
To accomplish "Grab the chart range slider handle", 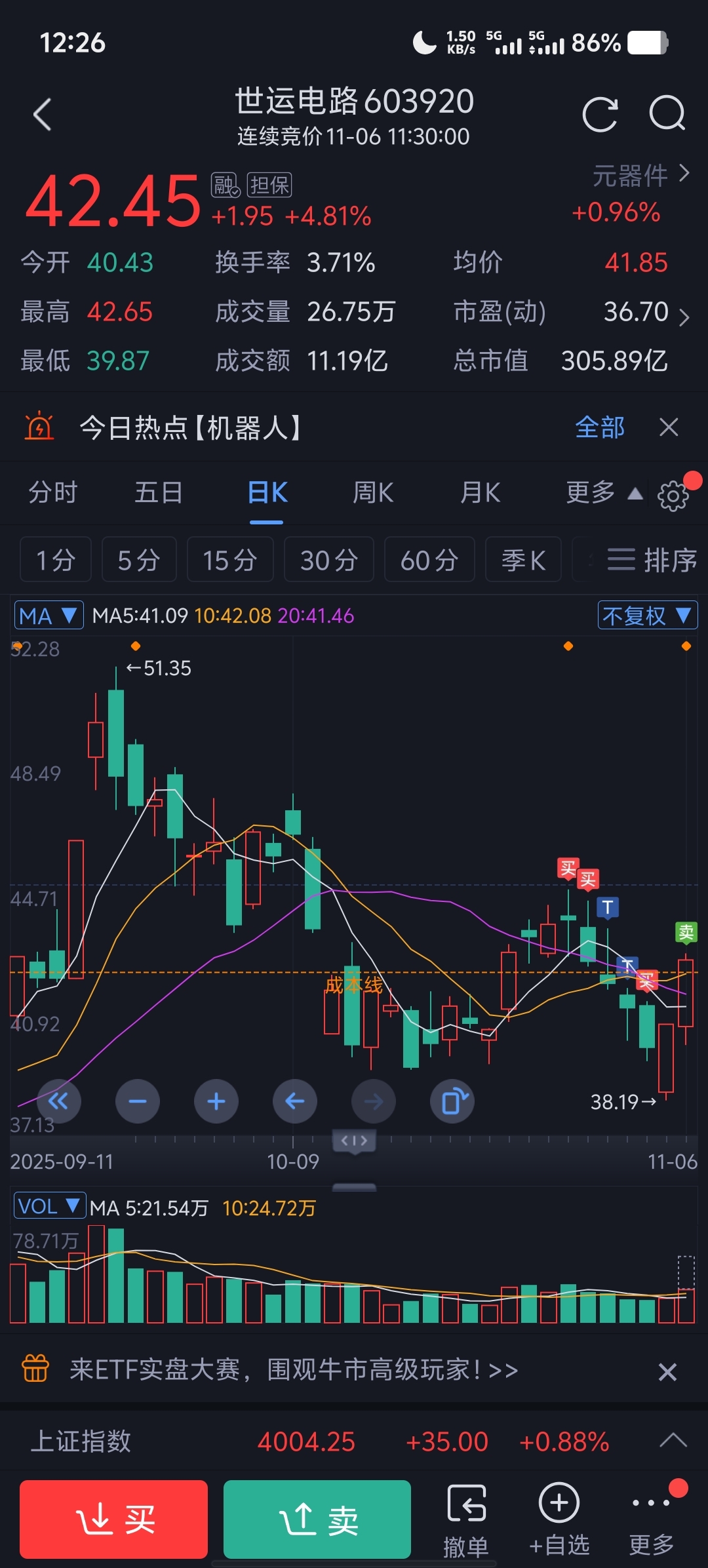I will point(354,1141).
